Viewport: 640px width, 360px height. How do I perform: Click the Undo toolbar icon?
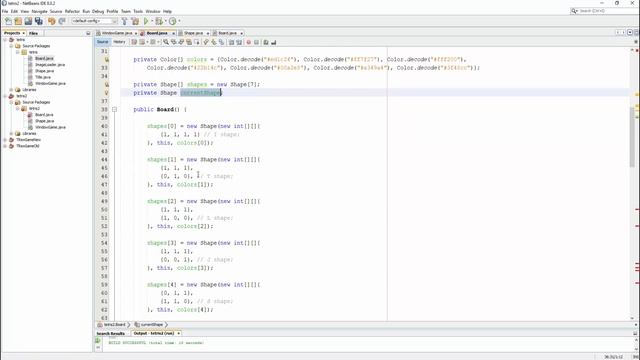click(x=52, y=21)
